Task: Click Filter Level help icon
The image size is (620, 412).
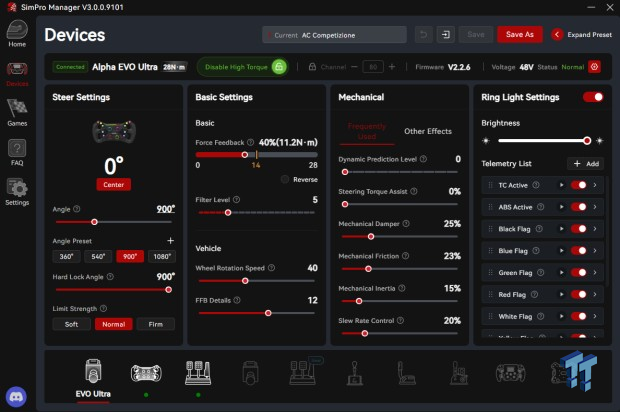Action: point(236,200)
